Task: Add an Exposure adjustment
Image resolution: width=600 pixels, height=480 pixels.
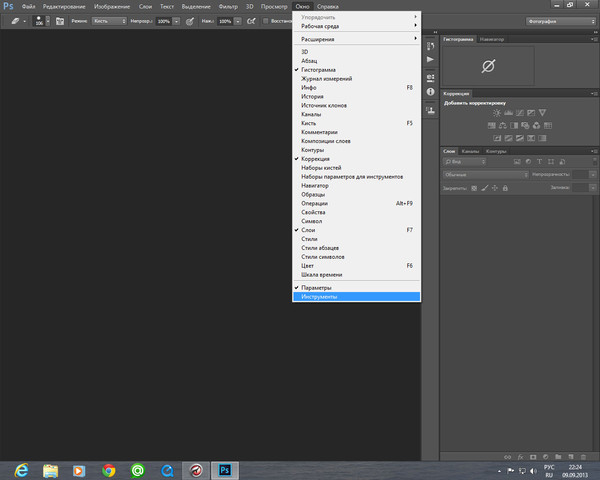Action: click(531, 113)
